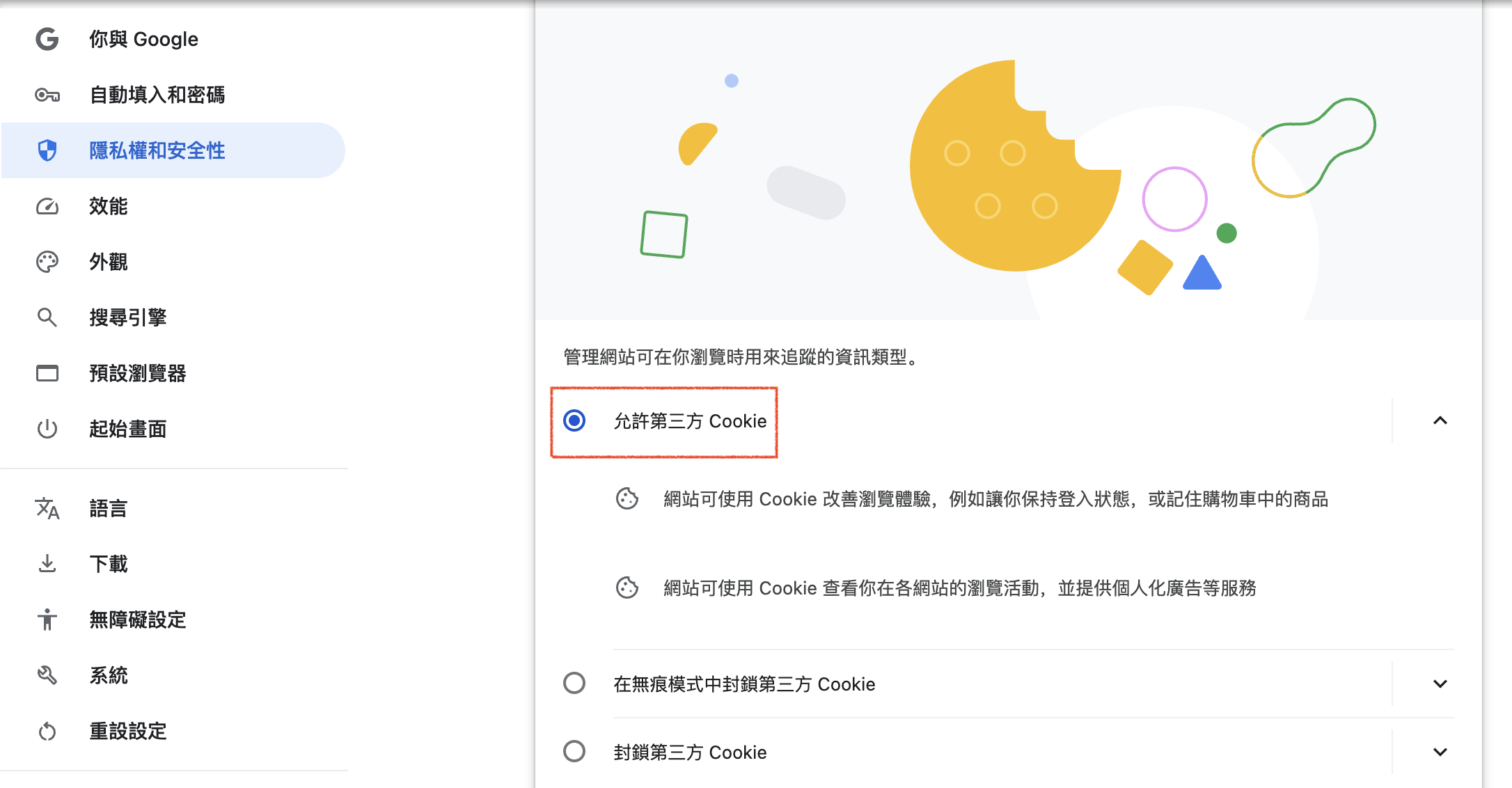The height and width of the screenshot is (788, 1512).
Task: Click the Google G icon in sidebar
Action: tap(47, 39)
